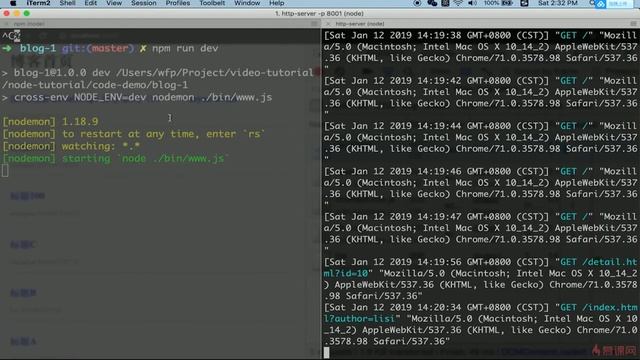The image size is (640, 360).
Task: Open the Shell menu
Action: point(67,3)
